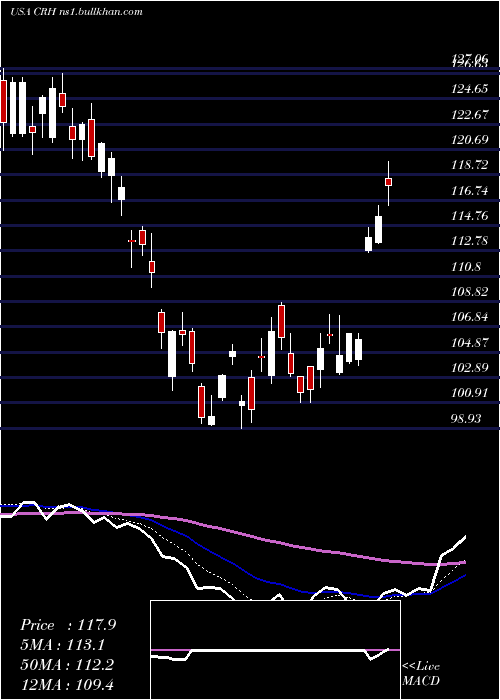Click the price label 120.69

tap(470, 140)
